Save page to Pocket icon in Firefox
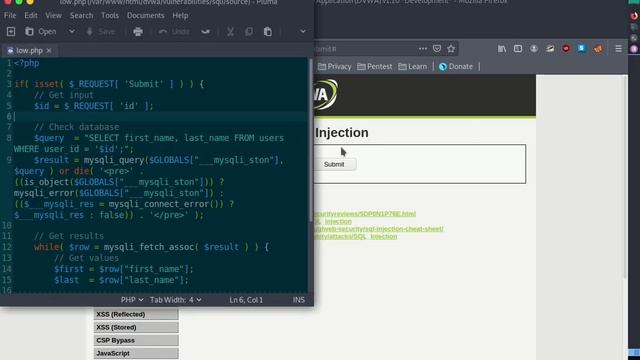The width and height of the screenshot is (640, 360). tap(437, 49)
